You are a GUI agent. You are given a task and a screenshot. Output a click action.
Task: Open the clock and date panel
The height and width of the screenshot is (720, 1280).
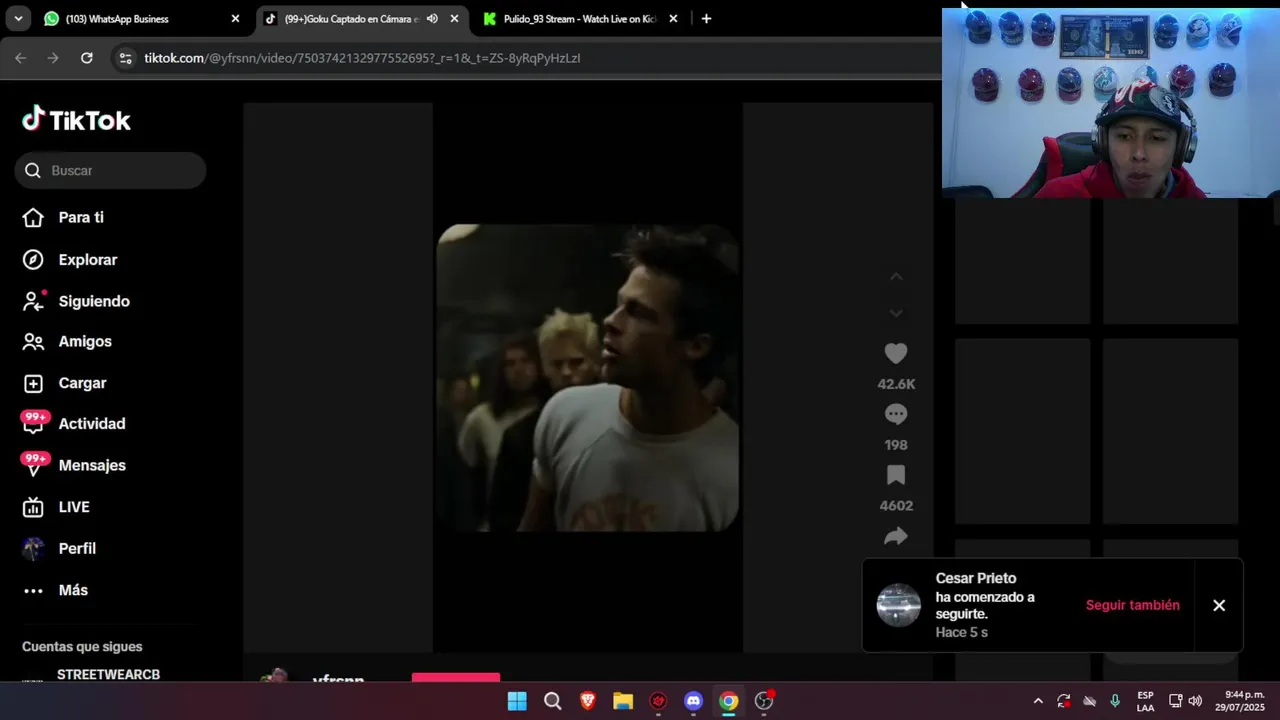[x=1240, y=701]
